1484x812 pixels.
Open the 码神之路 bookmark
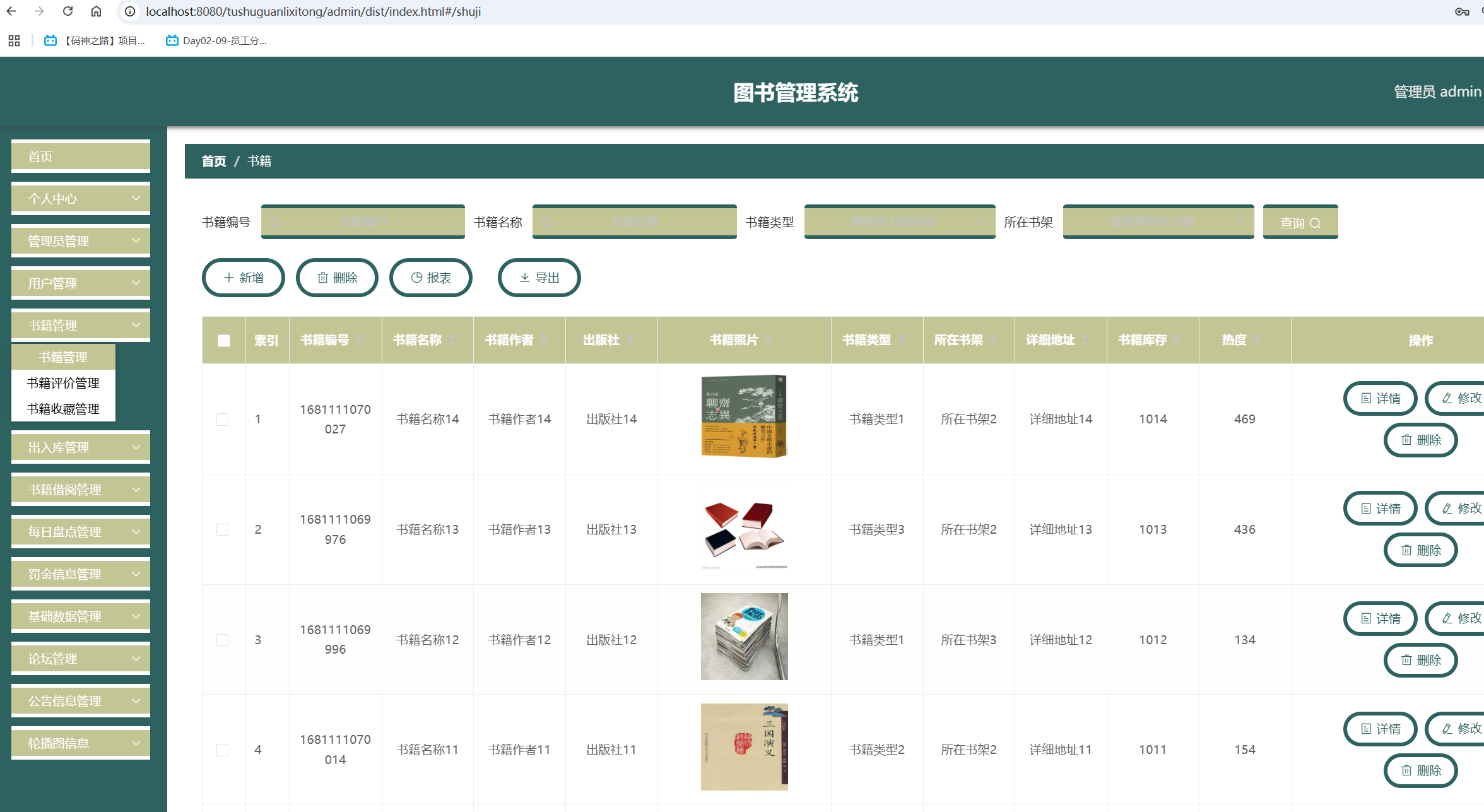tap(95, 40)
